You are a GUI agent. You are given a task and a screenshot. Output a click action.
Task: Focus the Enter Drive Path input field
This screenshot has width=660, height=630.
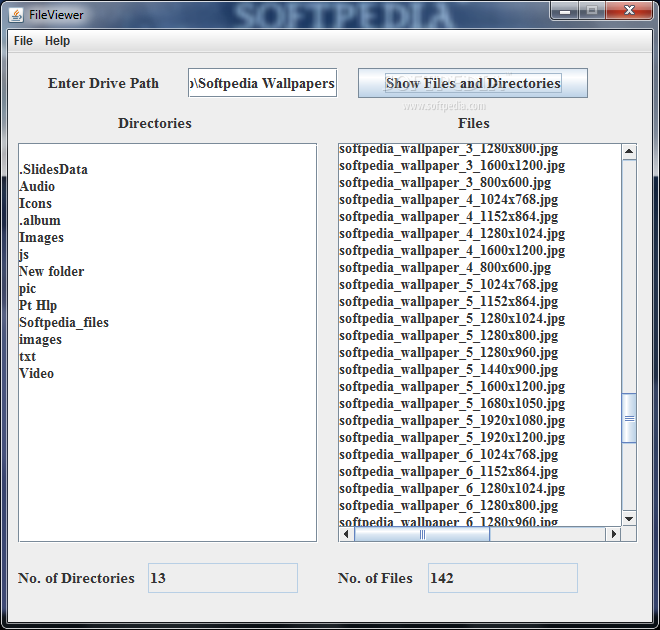coord(262,83)
